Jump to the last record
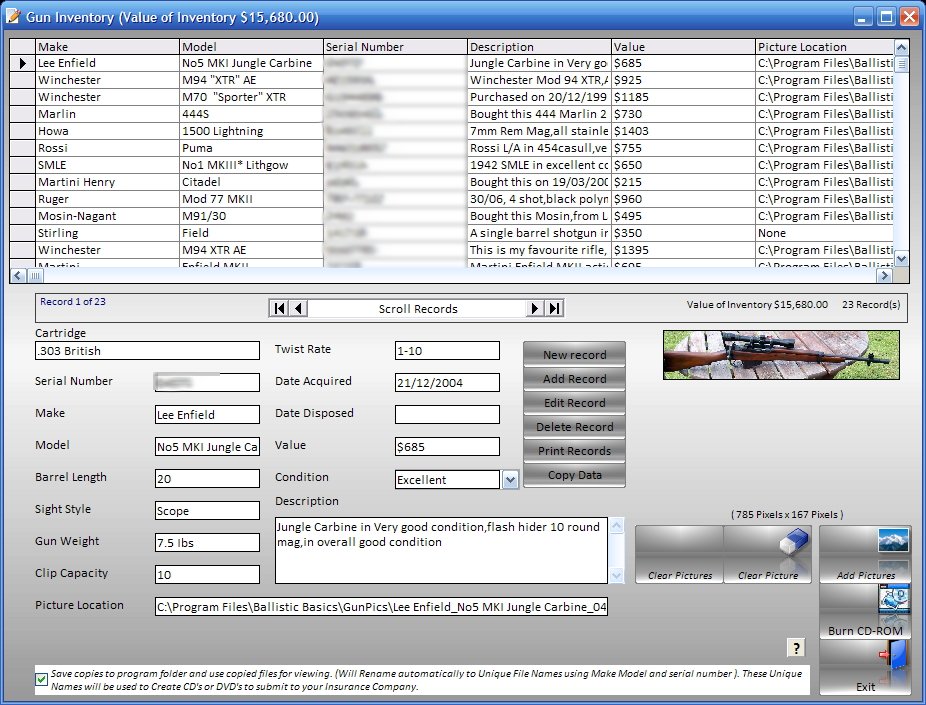Image resolution: width=926 pixels, height=705 pixels. [554, 309]
